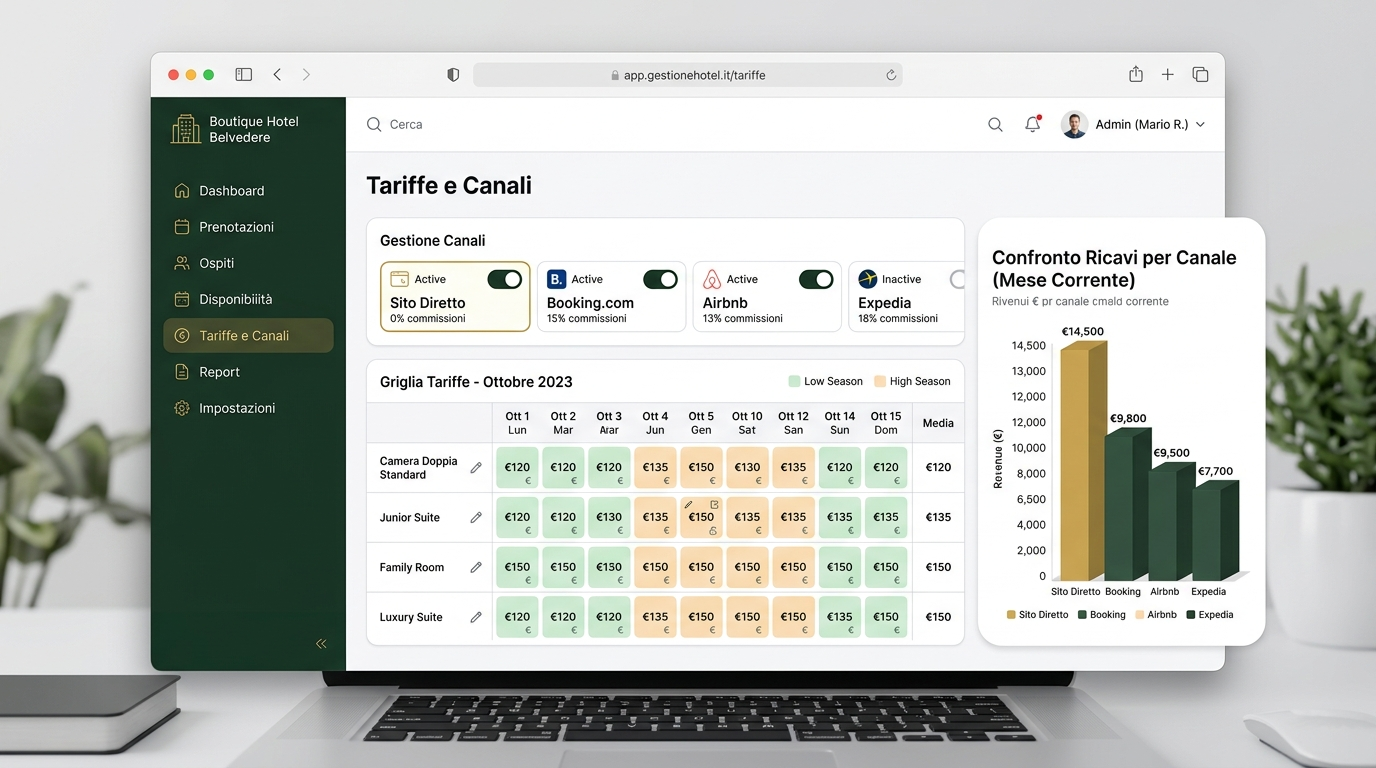Toggle the browser sidebar panel icon

click(243, 75)
